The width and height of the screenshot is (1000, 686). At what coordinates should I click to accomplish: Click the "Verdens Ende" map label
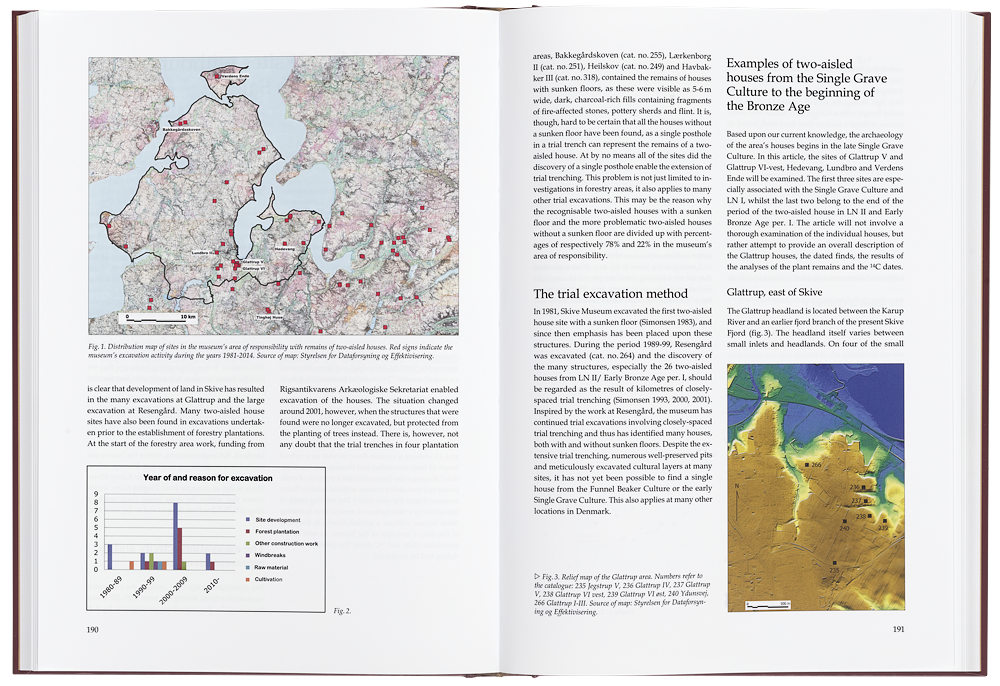[x=235, y=76]
